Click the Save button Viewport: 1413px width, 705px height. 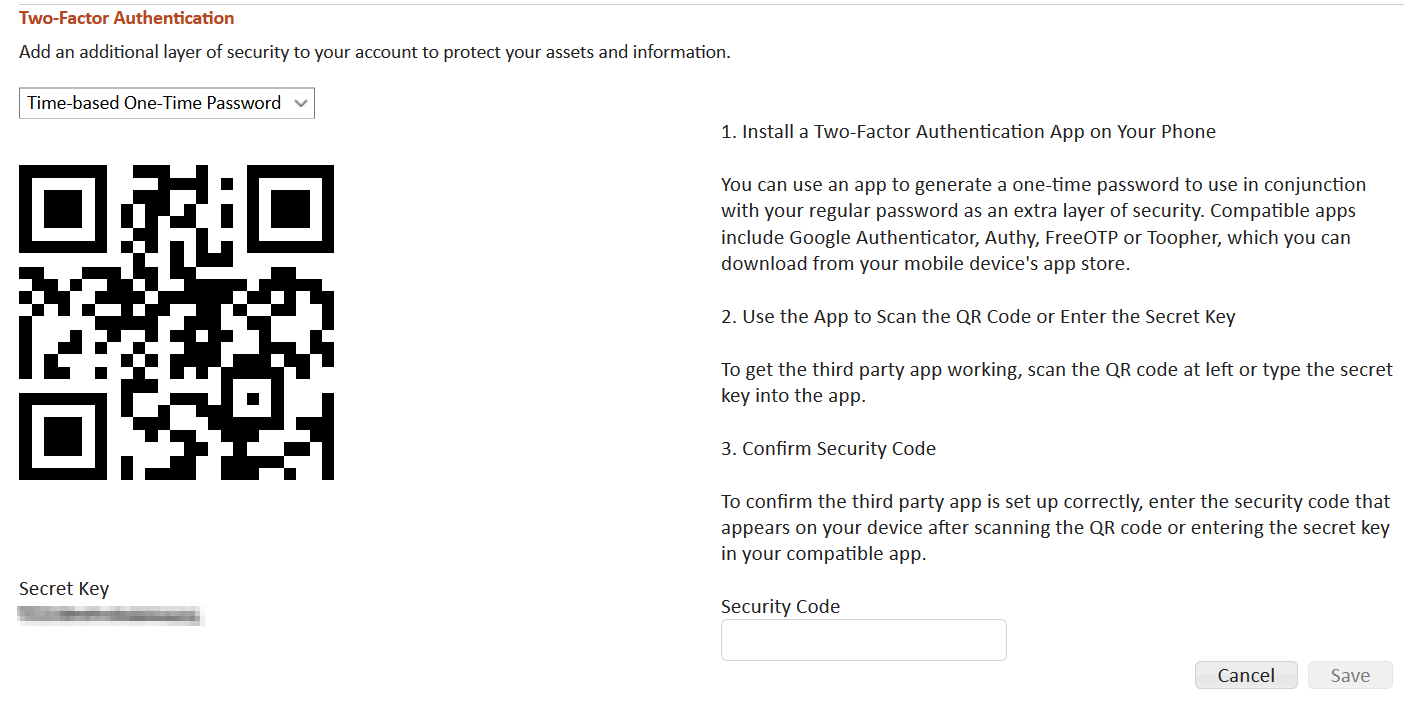pos(1349,676)
